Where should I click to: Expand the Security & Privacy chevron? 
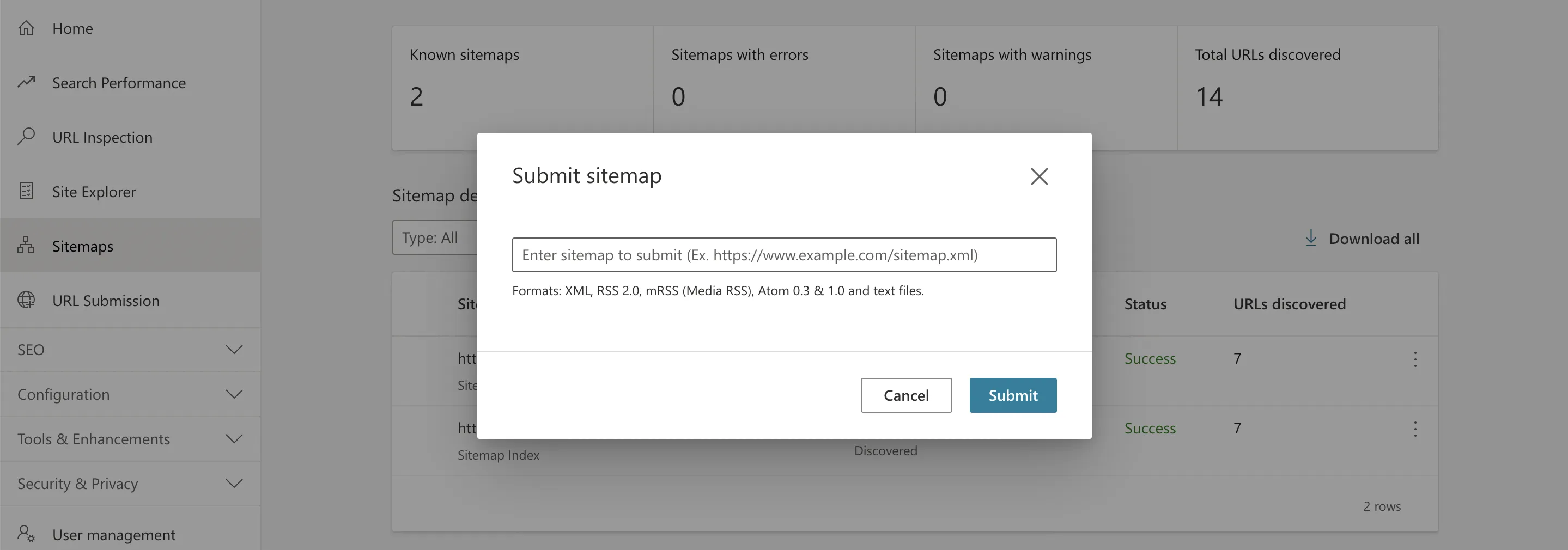coord(234,483)
